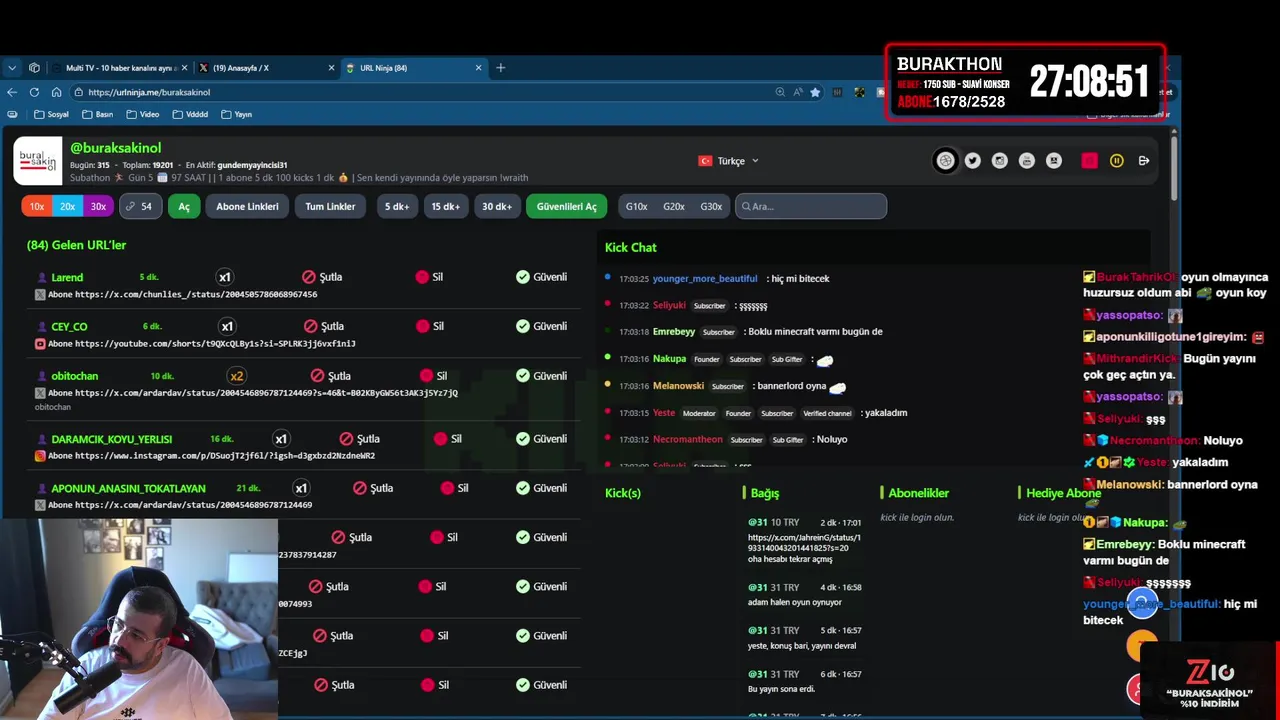This screenshot has height=720, width=1280.
Task: Select the G20x filter
Action: tap(674, 206)
